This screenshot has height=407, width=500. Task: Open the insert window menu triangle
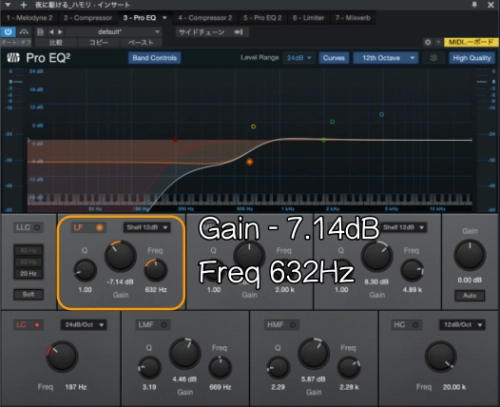coord(8,5)
